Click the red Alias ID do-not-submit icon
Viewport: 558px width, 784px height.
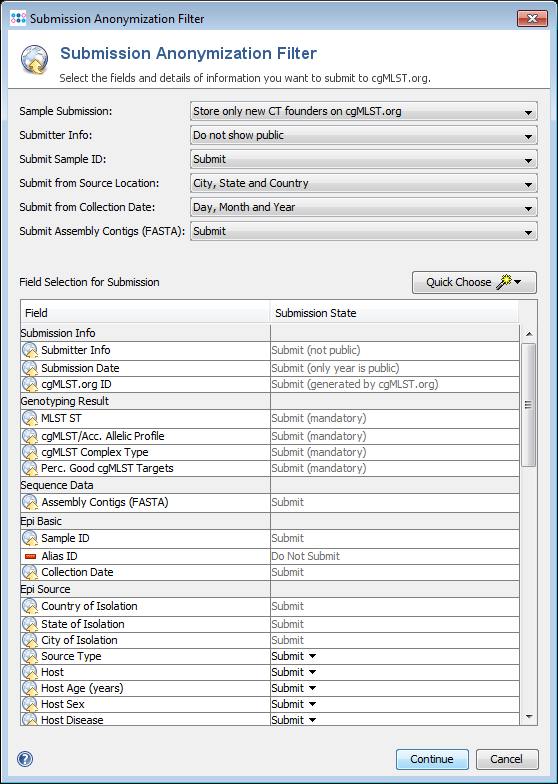click(x=30, y=556)
